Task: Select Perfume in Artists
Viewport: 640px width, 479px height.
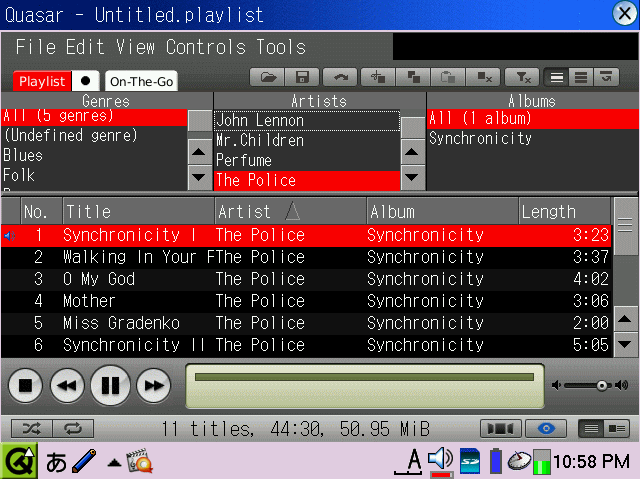Action: pos(307,160)
